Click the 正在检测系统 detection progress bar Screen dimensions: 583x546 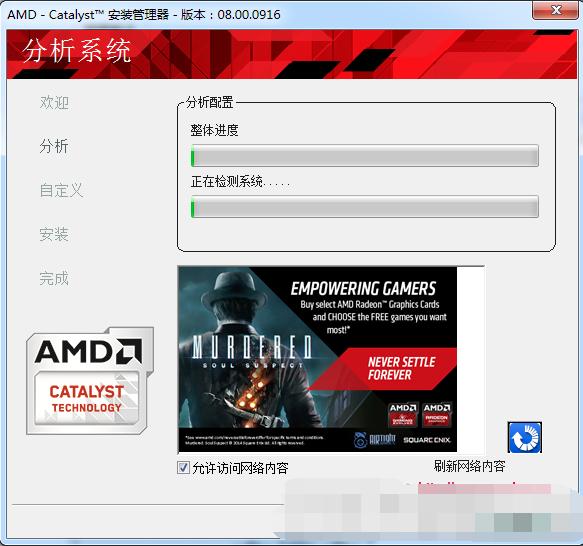click(x=364, y=206)
